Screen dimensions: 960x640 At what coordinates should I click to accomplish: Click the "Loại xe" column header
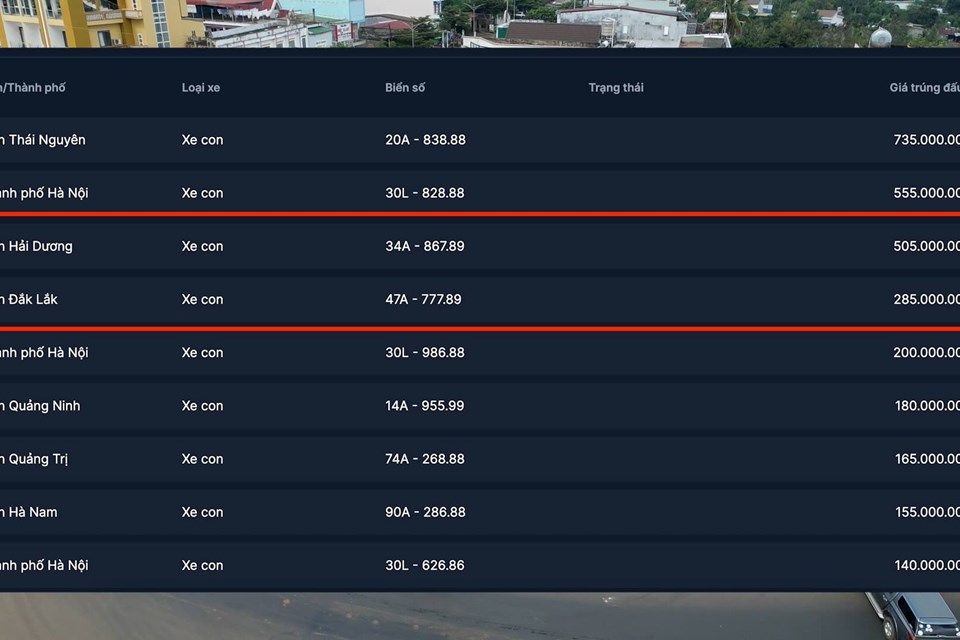point(201,88)
